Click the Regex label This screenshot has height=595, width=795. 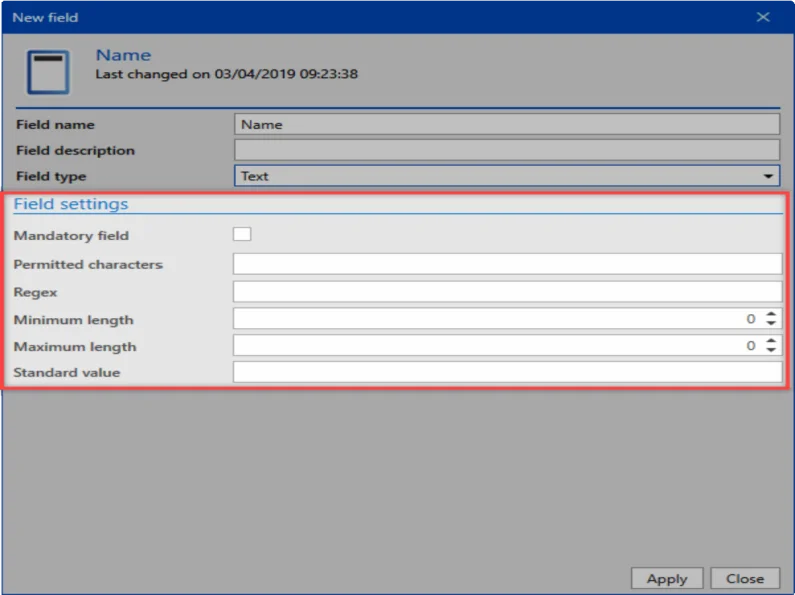35,293
